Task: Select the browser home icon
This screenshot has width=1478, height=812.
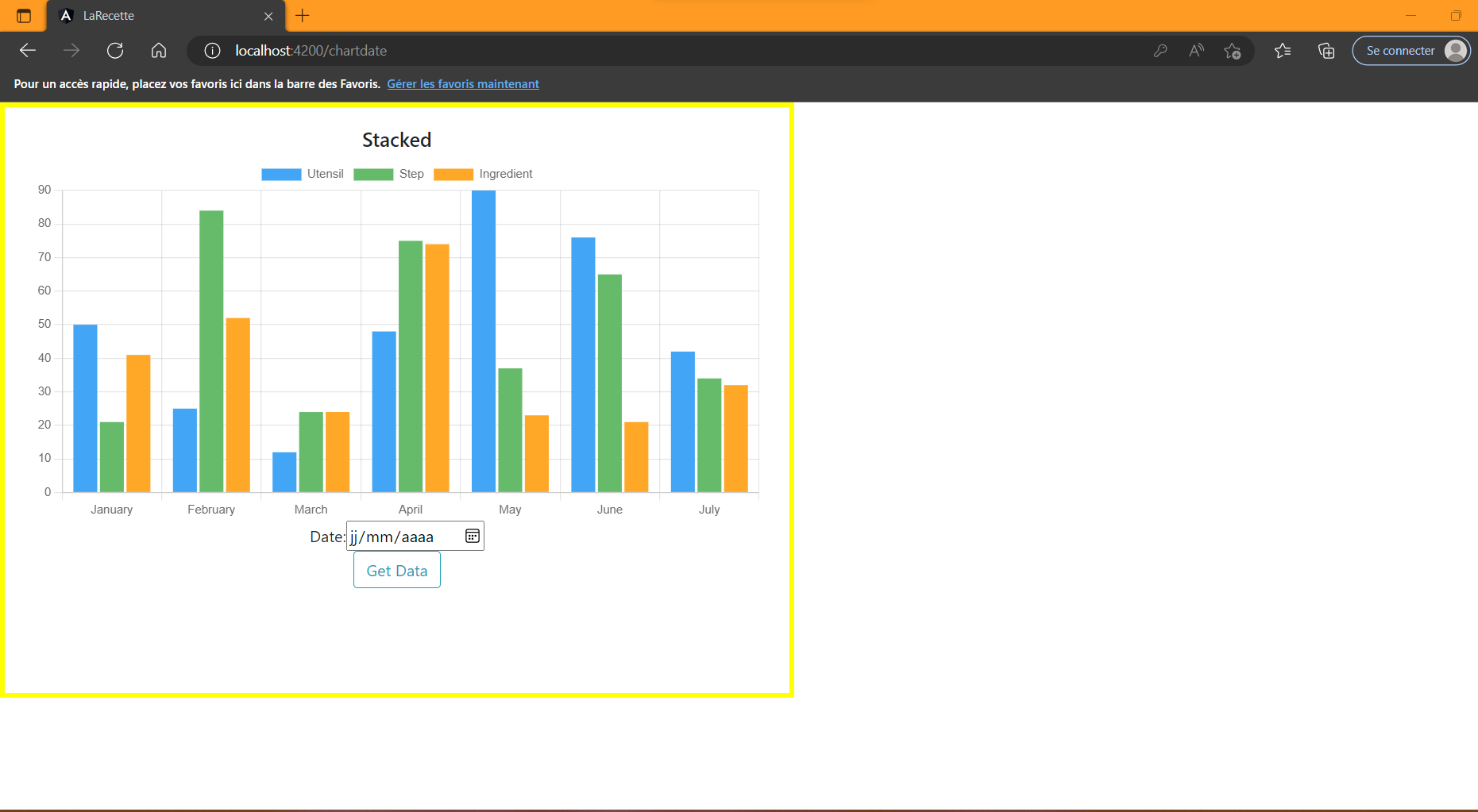Action: pyautogui.click(x=159, y=50)
